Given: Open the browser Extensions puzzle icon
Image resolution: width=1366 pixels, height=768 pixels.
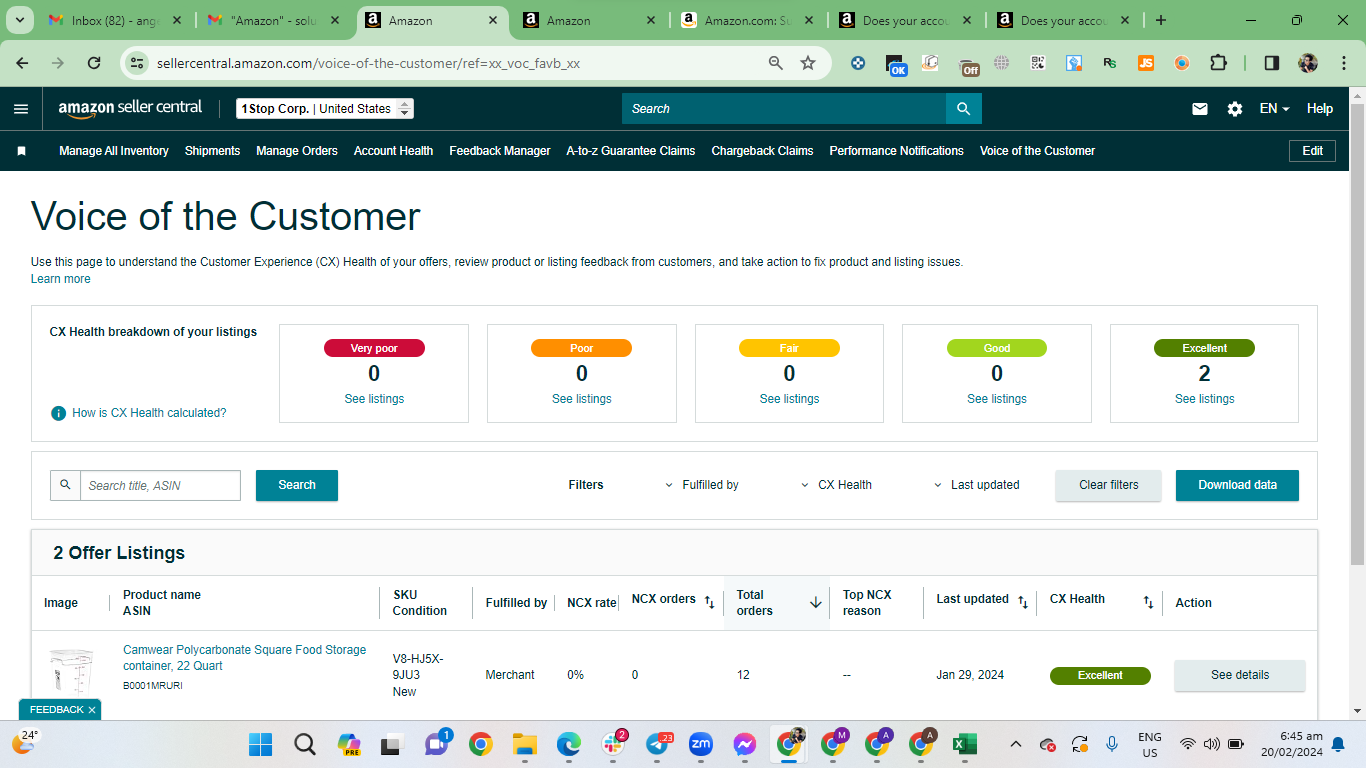Looking at the screenshot, I should [x=1218, y=63].
